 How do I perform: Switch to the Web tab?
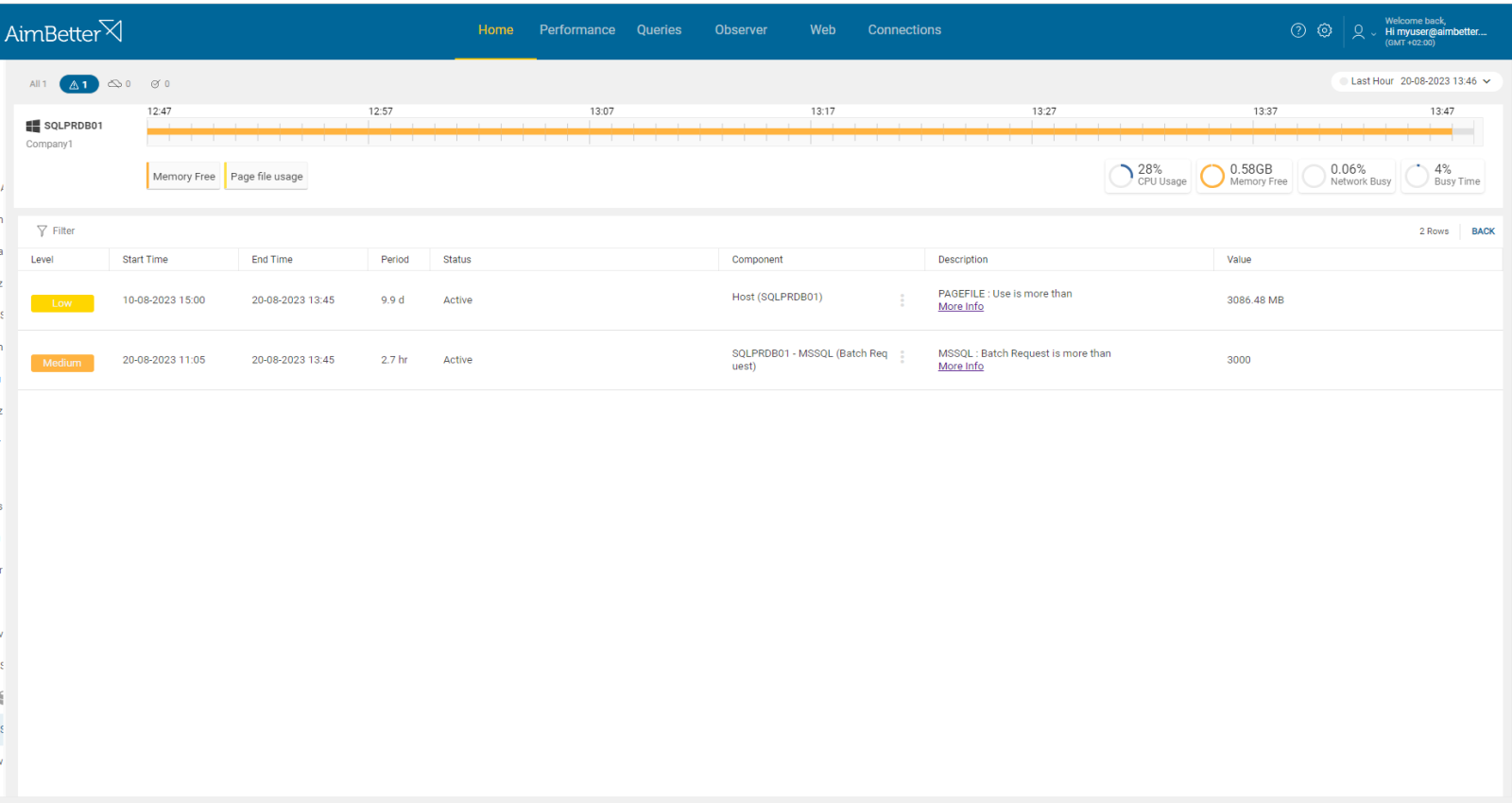tap(823, 30)
